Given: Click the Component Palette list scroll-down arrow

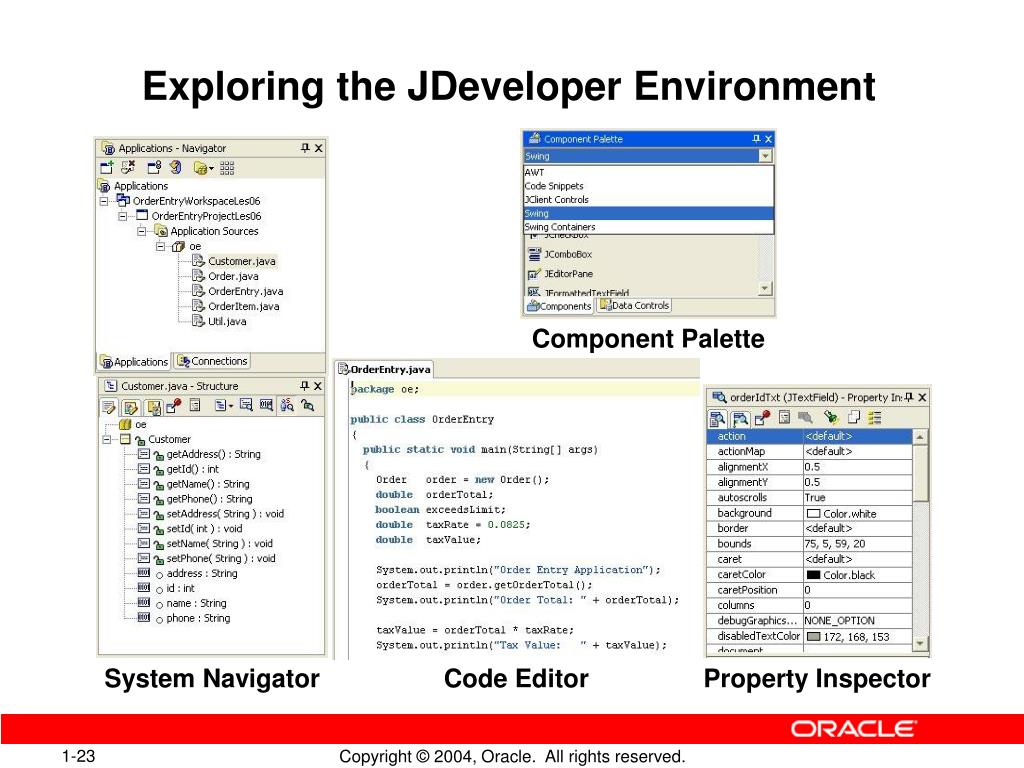Looking at the screenshot, I should click(x=765, y=288).
